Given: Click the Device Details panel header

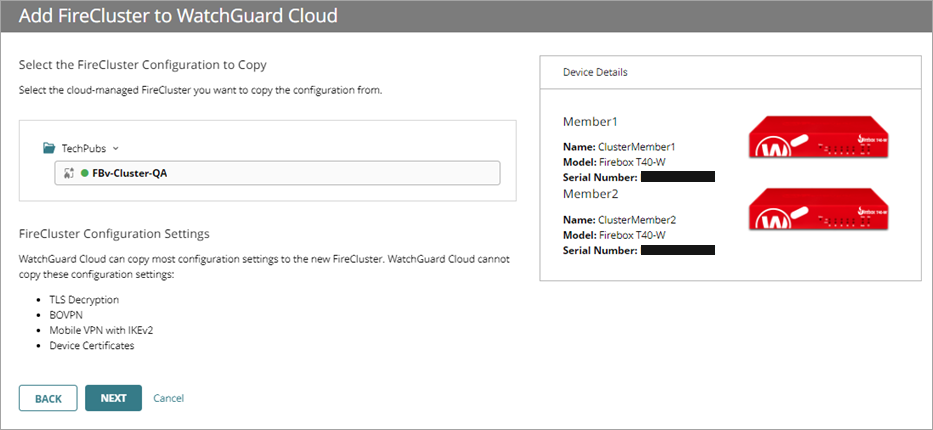Looking at the screenshot, I should click(x=595, y=72).
